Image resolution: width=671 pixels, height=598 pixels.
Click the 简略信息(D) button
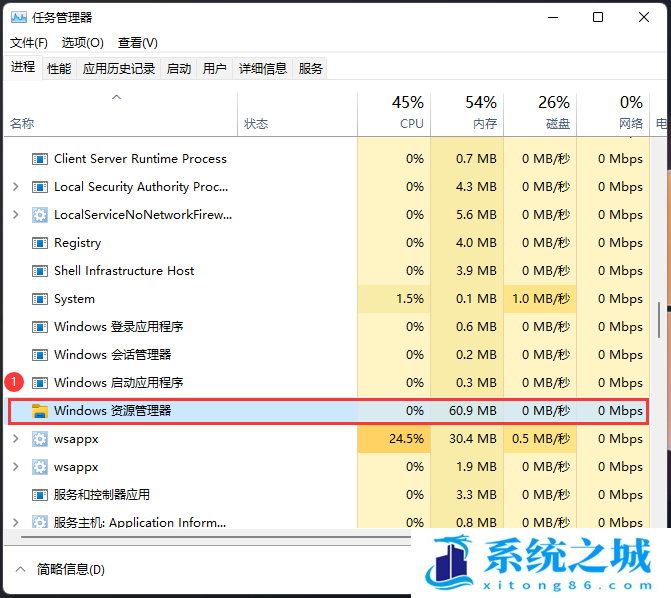pos(71,569)
